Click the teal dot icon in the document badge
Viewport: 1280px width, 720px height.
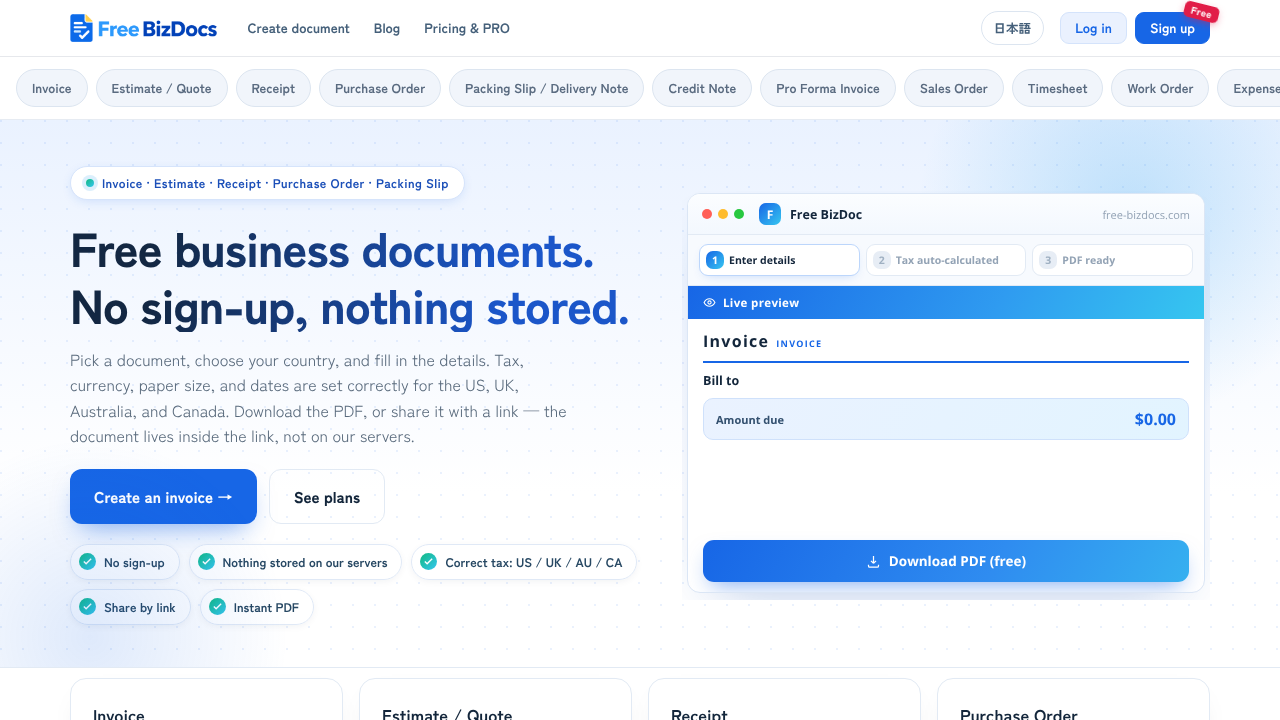tap(90, 183)
